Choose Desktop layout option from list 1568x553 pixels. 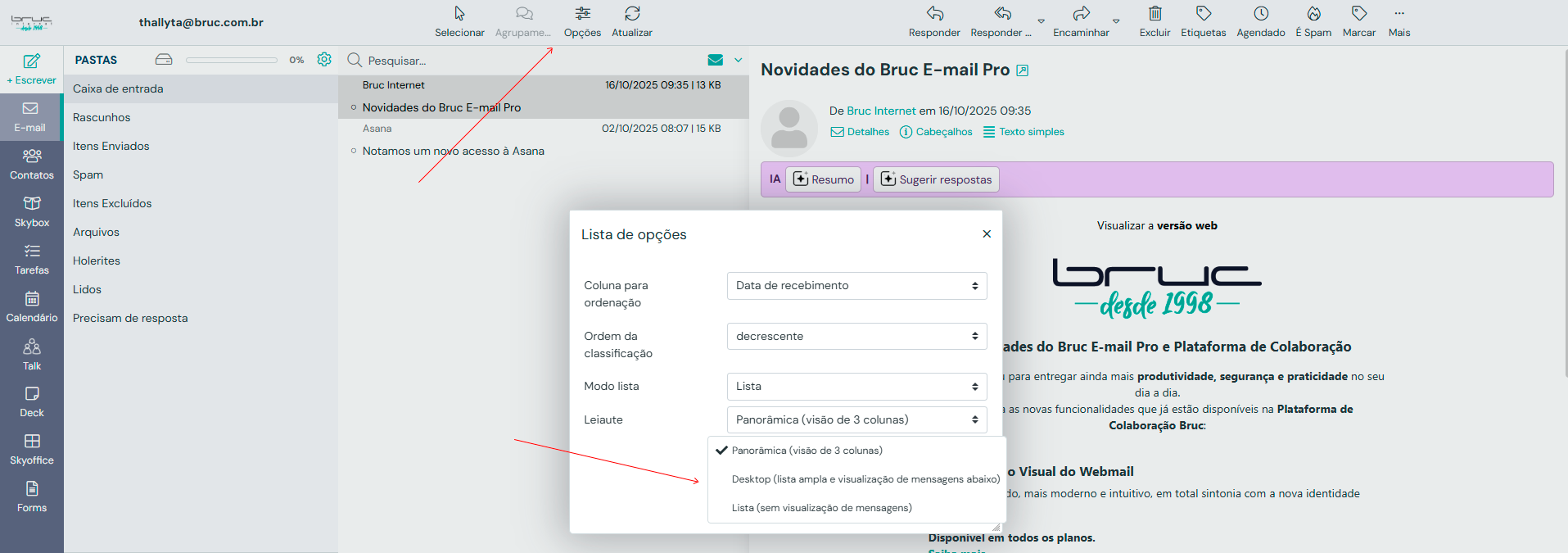[x=856, y=479]
